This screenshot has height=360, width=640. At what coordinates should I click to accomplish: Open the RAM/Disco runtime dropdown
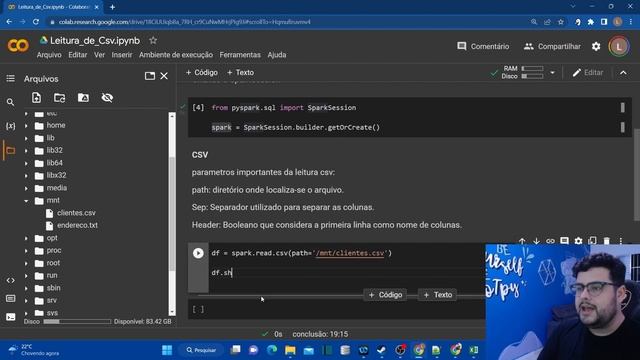click(x=552, y=73)
